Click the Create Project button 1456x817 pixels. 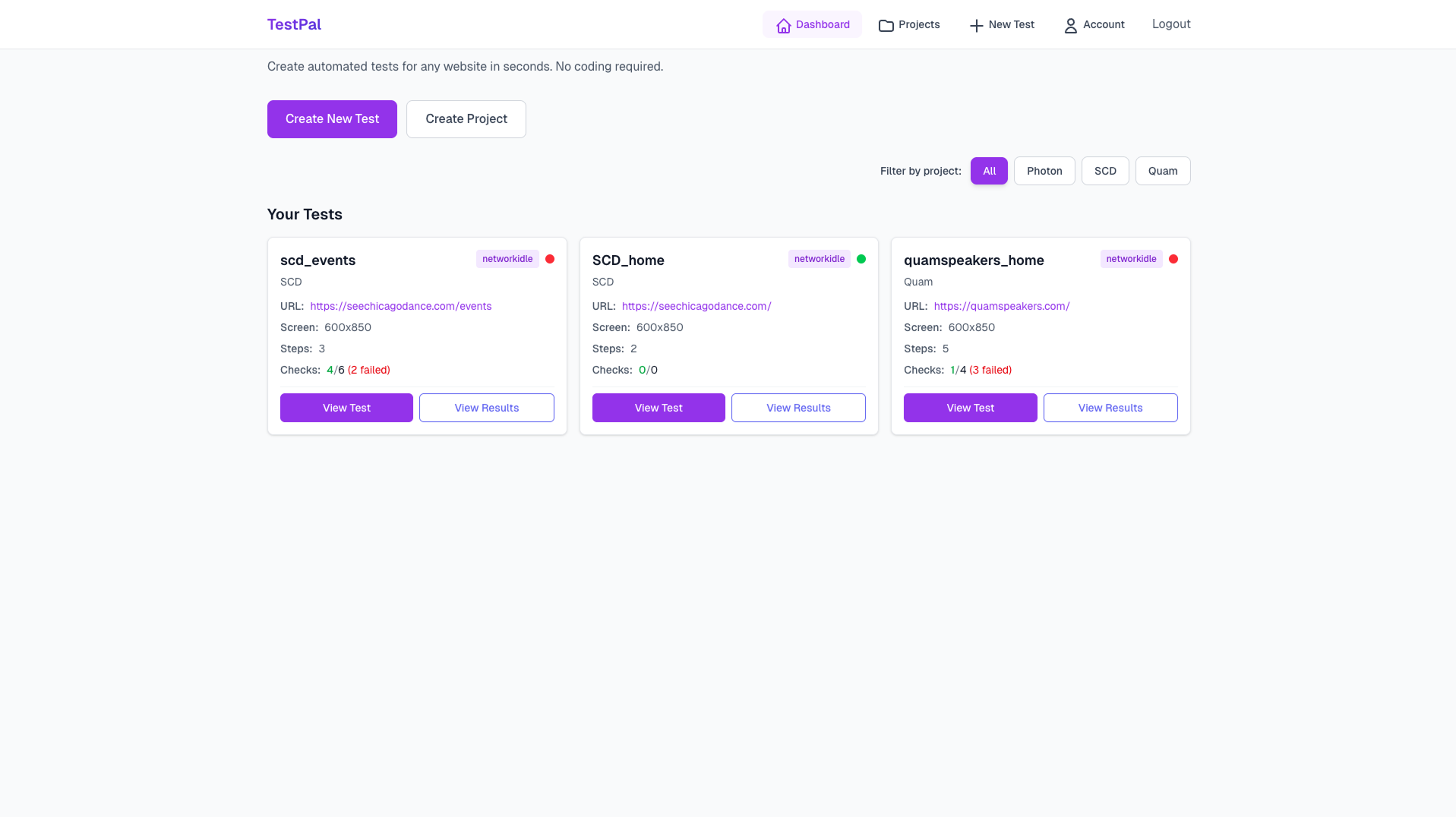[x=466, y=118]
